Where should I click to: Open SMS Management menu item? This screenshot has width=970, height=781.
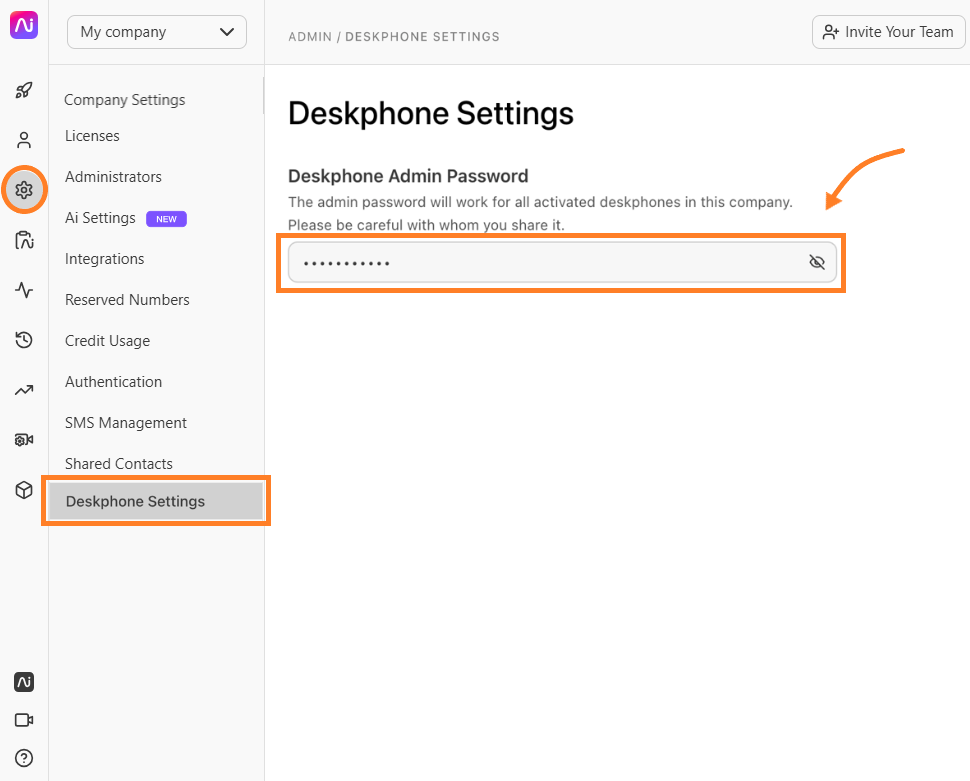pyautogui.click(x=126, y=423)
